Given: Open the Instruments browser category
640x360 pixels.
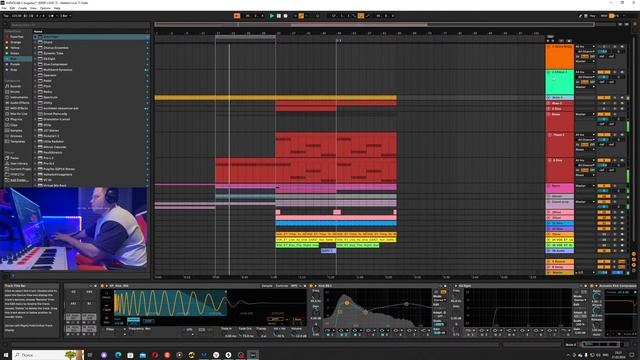Looking at the screenshot, I should (x=19, y=98).
